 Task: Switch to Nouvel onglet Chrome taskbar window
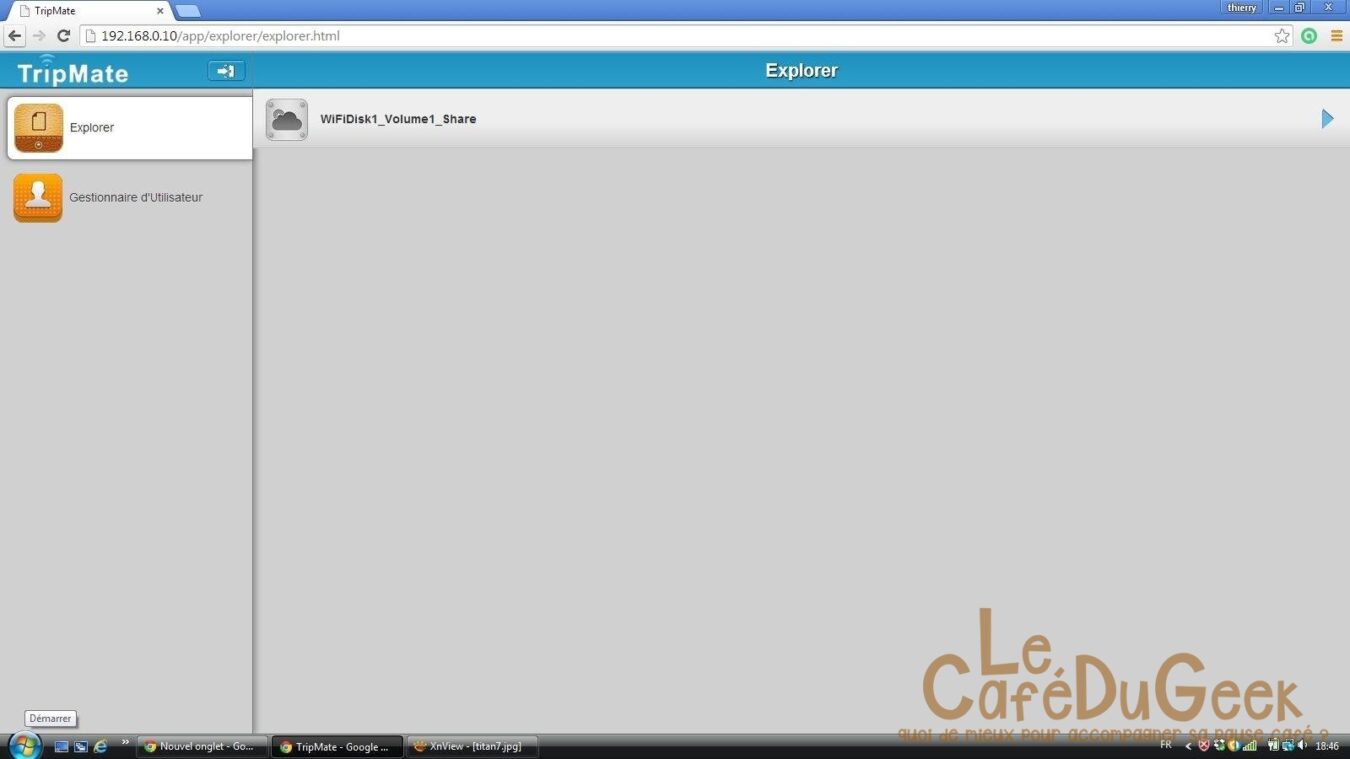203,746
